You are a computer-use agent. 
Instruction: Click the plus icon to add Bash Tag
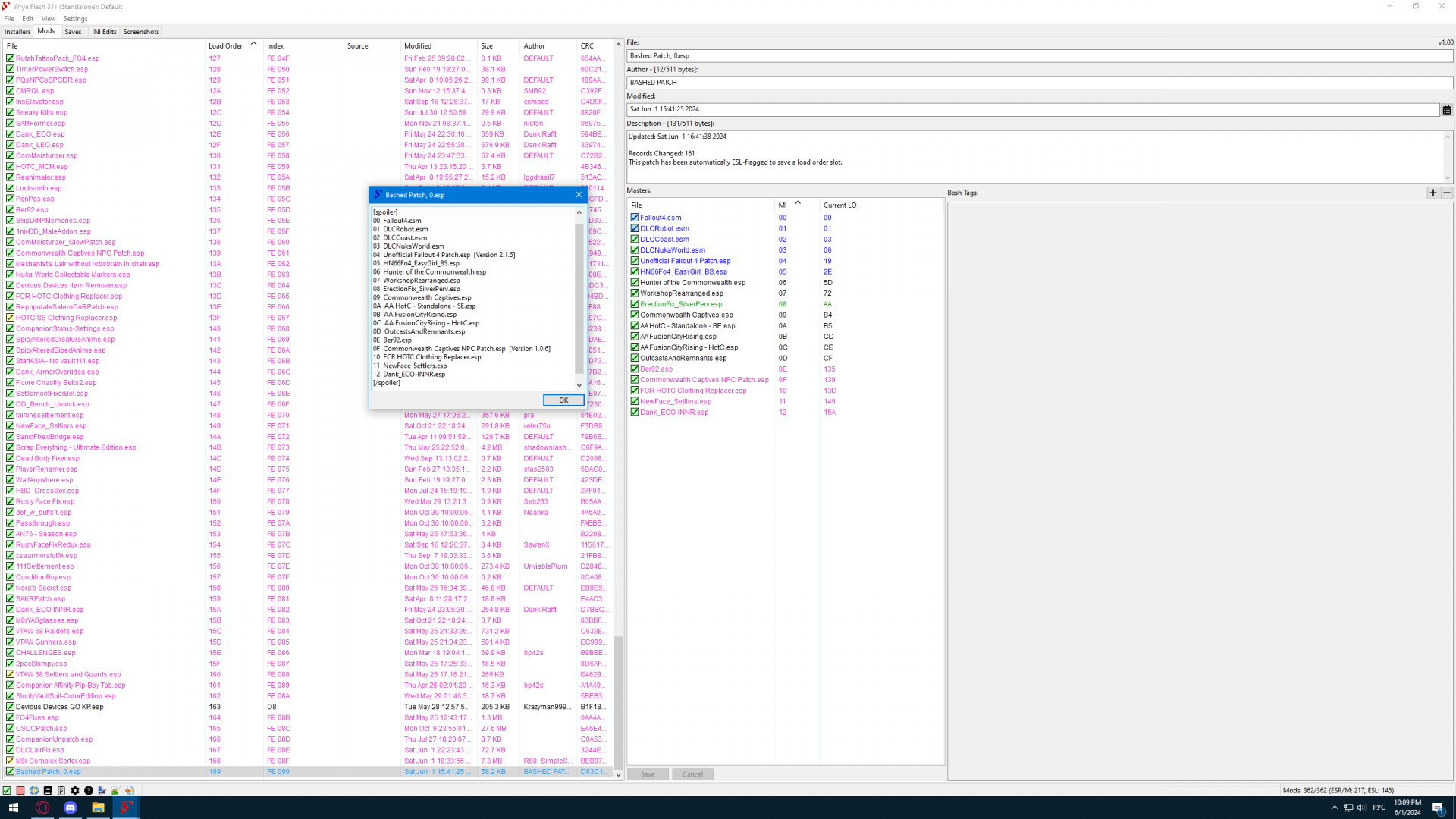tap(1432, 193)
